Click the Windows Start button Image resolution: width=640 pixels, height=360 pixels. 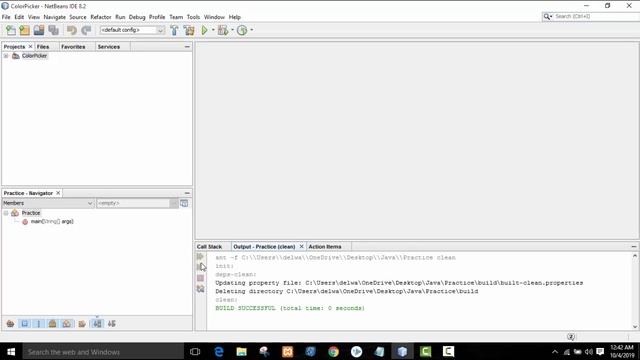(11, 351)
